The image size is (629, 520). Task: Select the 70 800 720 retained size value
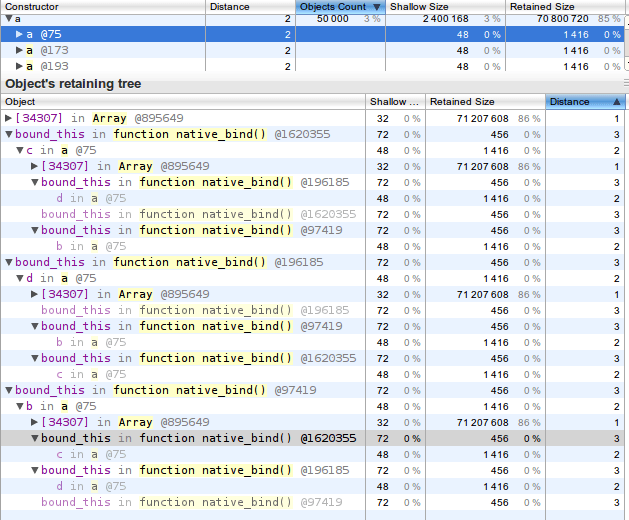562,19
